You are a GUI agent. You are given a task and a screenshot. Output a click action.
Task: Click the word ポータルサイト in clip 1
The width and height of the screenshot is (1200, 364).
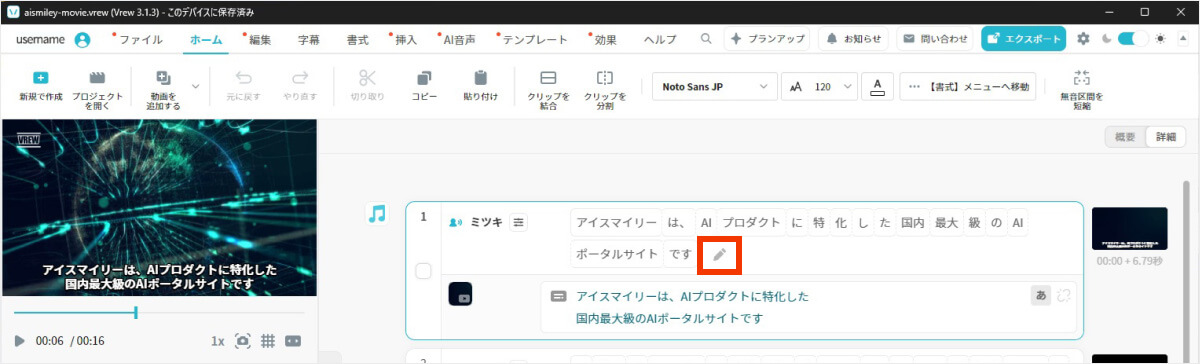[616, 254]
